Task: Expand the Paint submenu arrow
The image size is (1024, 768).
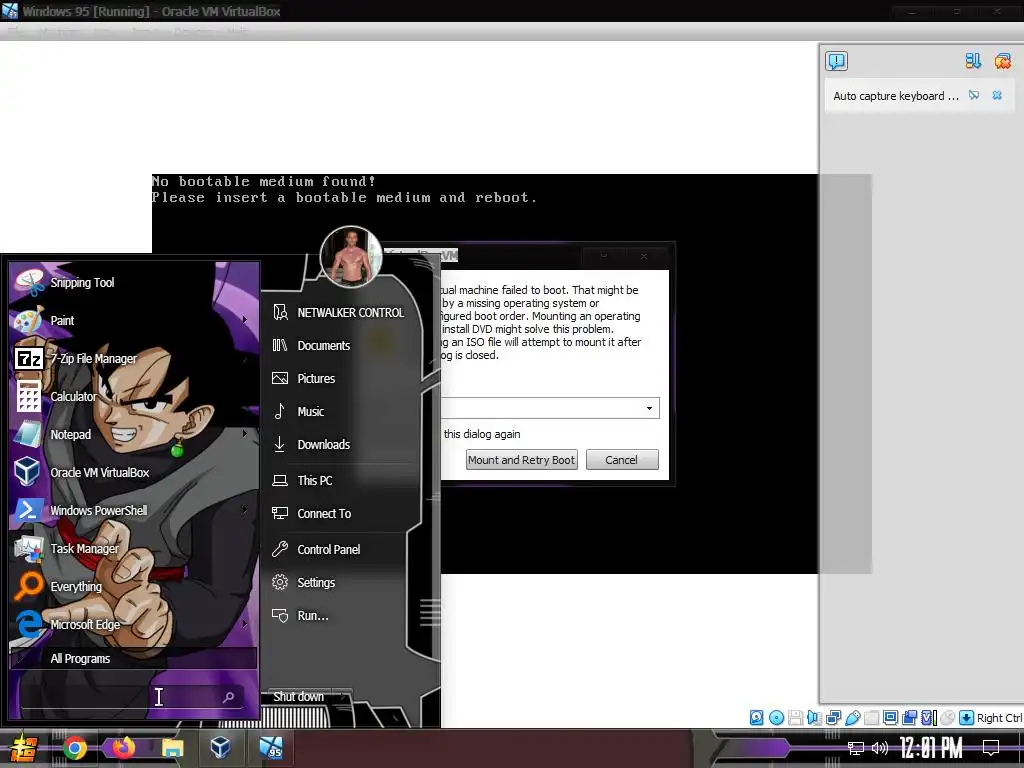Action: (x=245, y=320)
